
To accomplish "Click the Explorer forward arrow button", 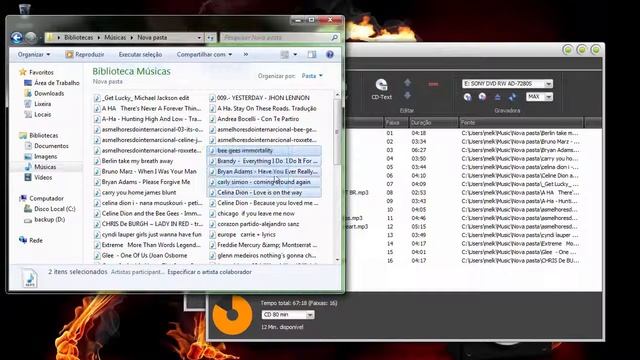I will click(x=31, y=38).
